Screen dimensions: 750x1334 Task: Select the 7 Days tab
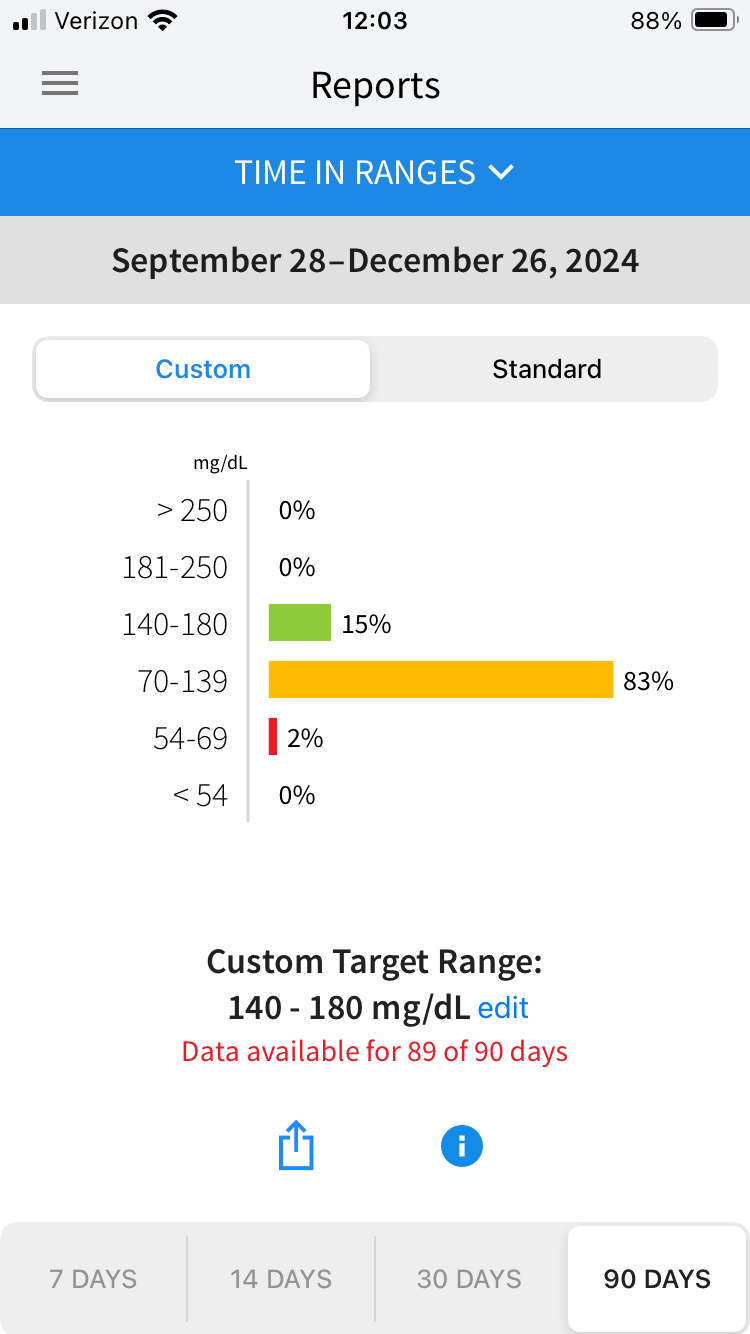click(x=94, y=1279)
